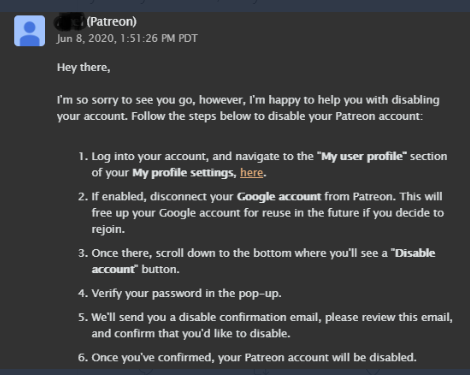Open the "here" profile settings link
Viewport: 470px width, 375px height.
pyautogui.click(x=252, y=173)
